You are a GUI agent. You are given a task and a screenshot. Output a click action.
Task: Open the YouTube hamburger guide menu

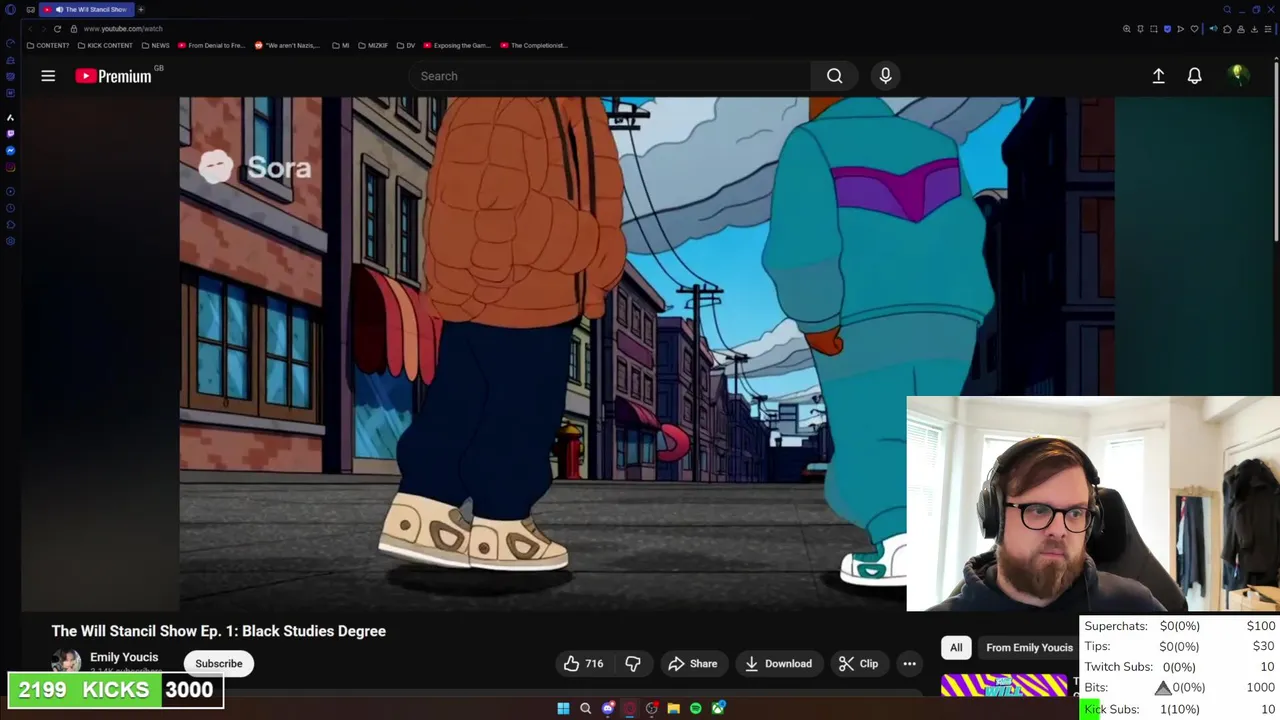coord(48,76)
